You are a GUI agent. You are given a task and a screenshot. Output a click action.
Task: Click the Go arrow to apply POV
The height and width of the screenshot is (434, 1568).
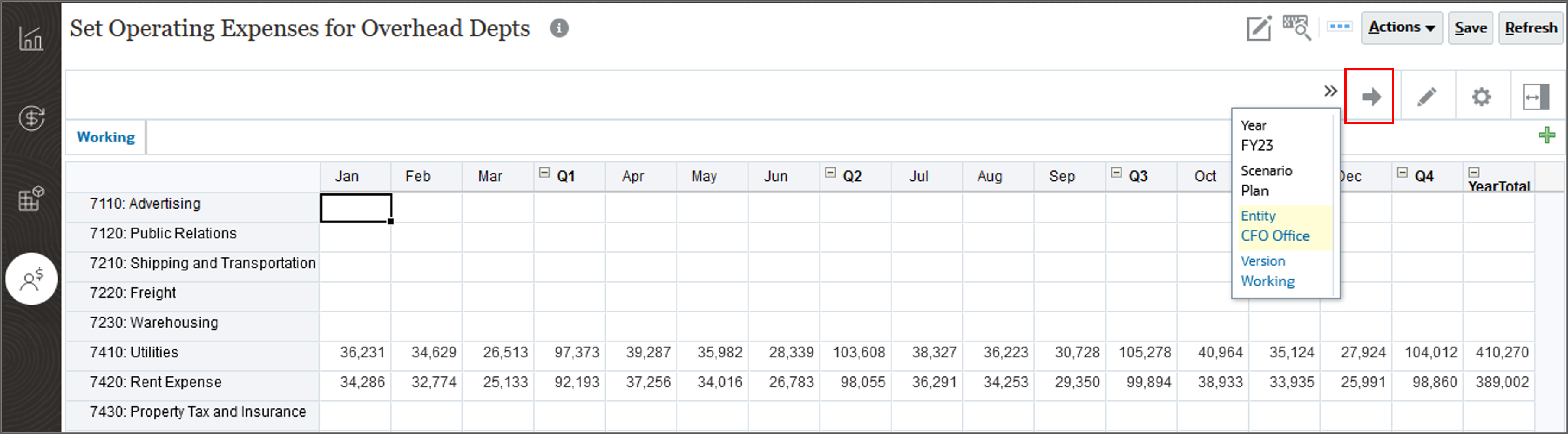1371,96
